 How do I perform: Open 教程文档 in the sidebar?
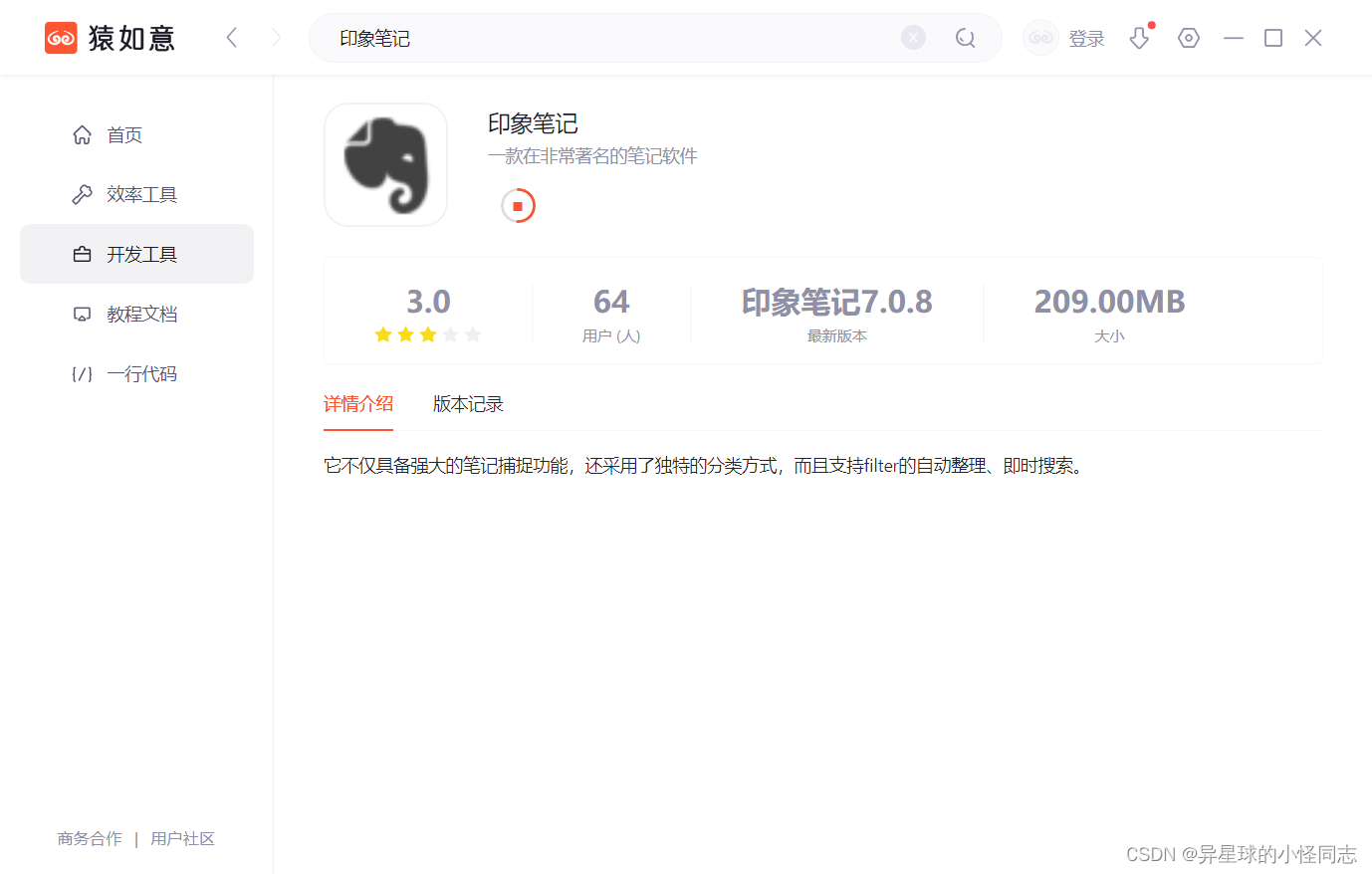point(136,314)
